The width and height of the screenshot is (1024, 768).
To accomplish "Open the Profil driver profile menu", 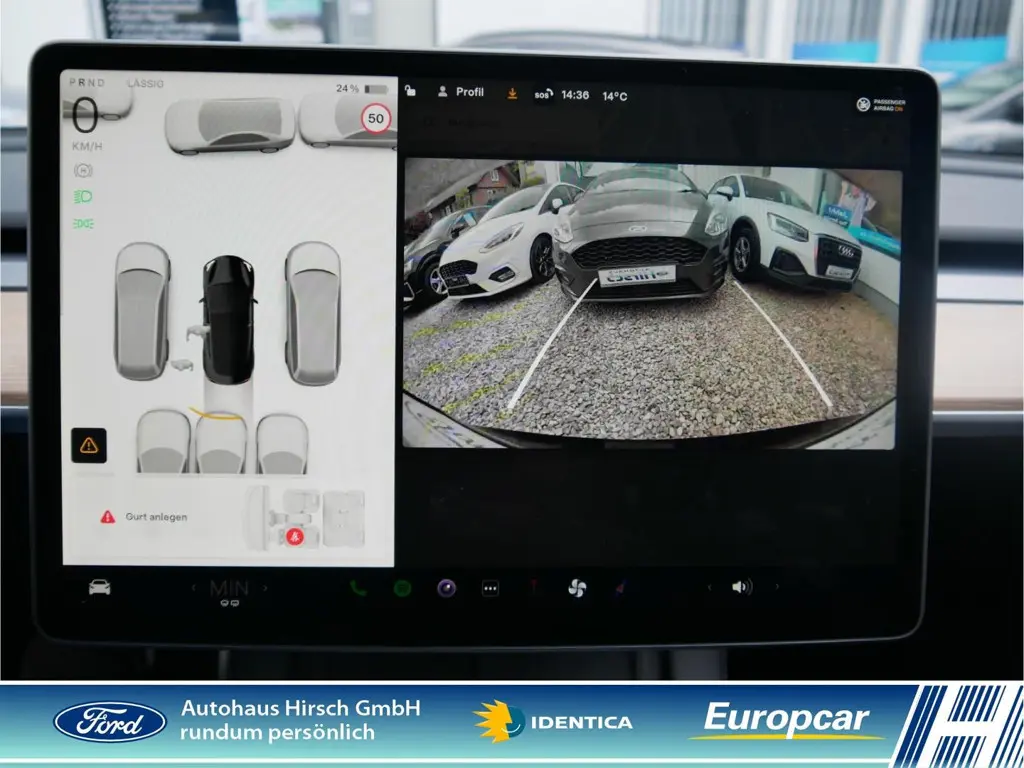I will [x=461, y=92].
